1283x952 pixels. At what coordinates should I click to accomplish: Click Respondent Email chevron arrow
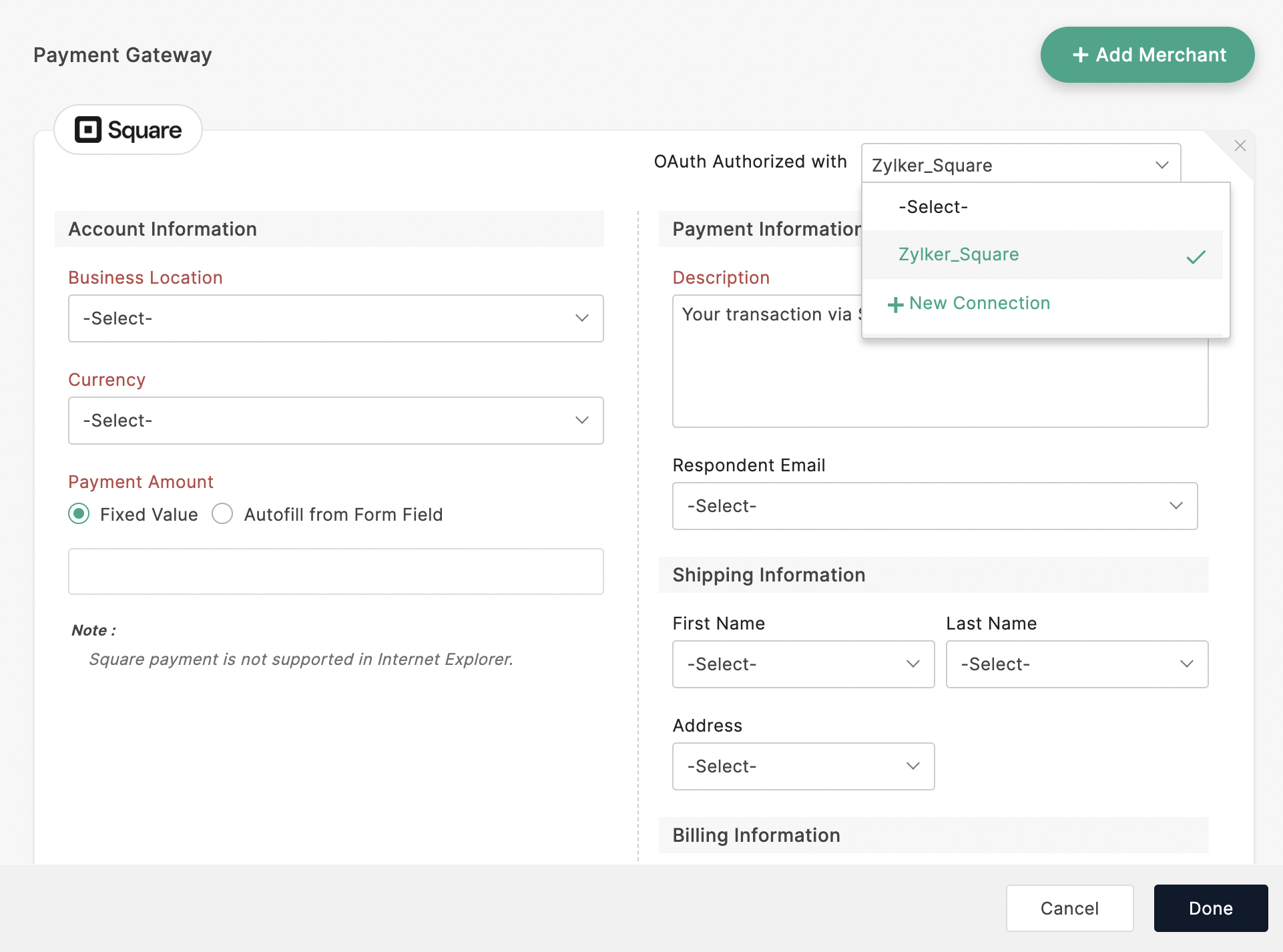[x=1176, y=506]
